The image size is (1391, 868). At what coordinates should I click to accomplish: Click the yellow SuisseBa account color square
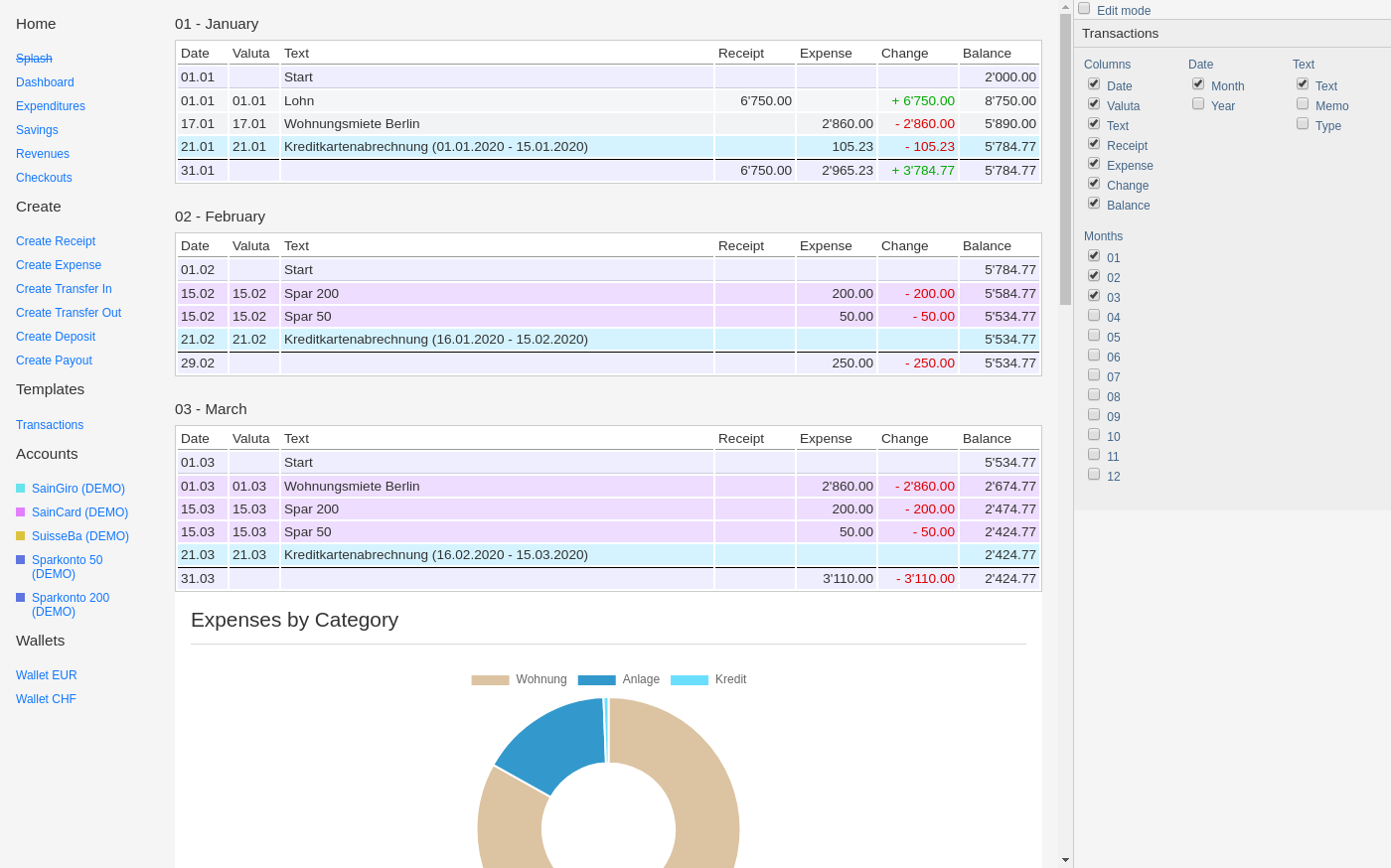(20, 535)
